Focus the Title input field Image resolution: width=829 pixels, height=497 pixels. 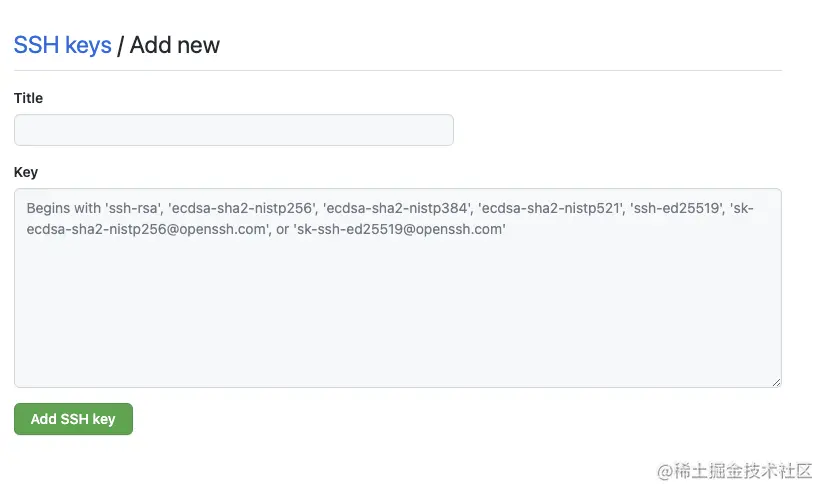coord(233,130)
